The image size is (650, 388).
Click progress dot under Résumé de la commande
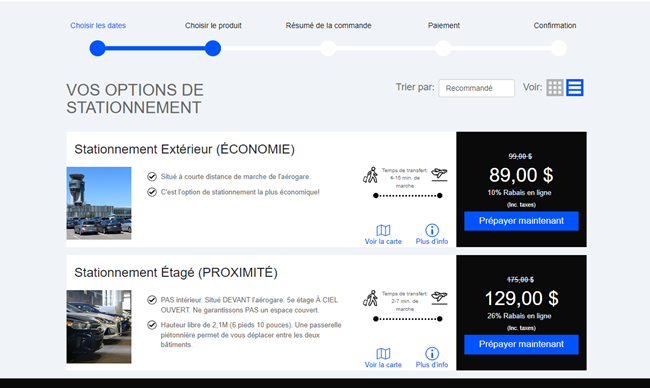[328, 48]
